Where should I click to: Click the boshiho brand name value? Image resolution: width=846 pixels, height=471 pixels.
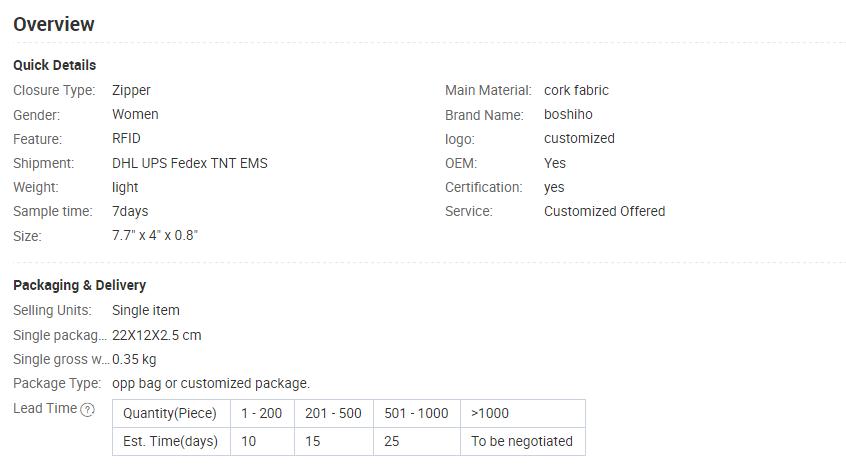click(568, 114)
